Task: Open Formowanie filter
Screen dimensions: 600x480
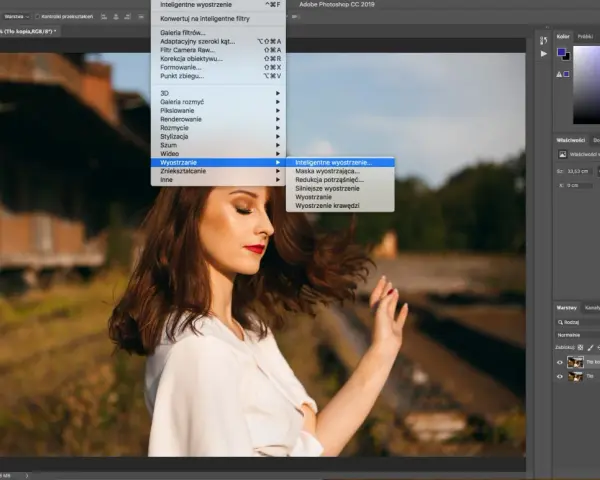Action: (218, 67)
